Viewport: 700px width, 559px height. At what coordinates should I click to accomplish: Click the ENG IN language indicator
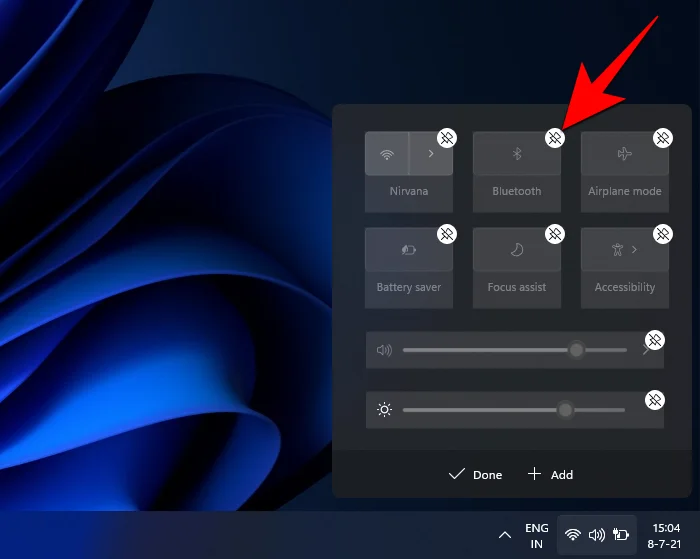click(x=537, y=536)
